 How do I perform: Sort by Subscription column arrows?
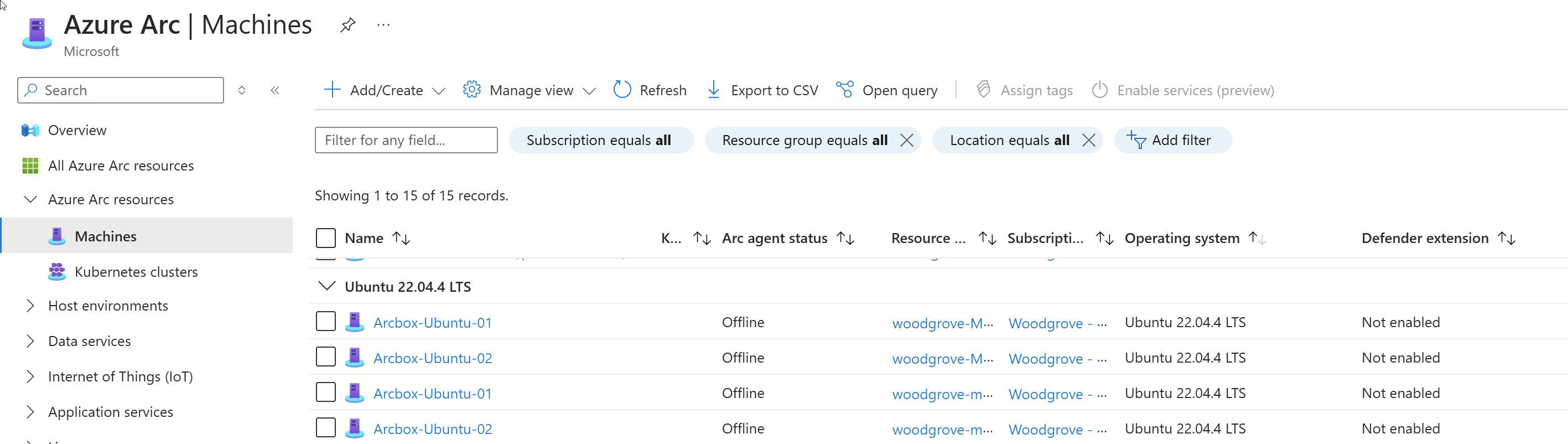(x=1105, y=238)
